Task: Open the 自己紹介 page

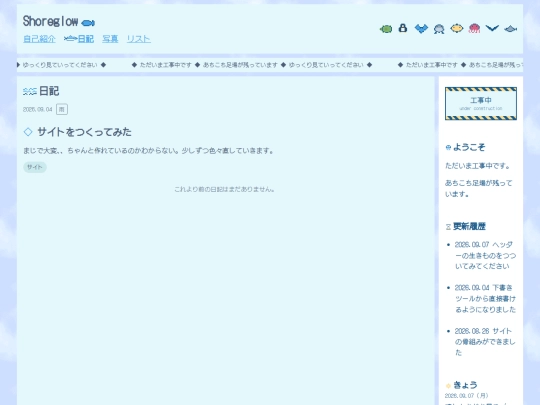Action: (39, 39)
